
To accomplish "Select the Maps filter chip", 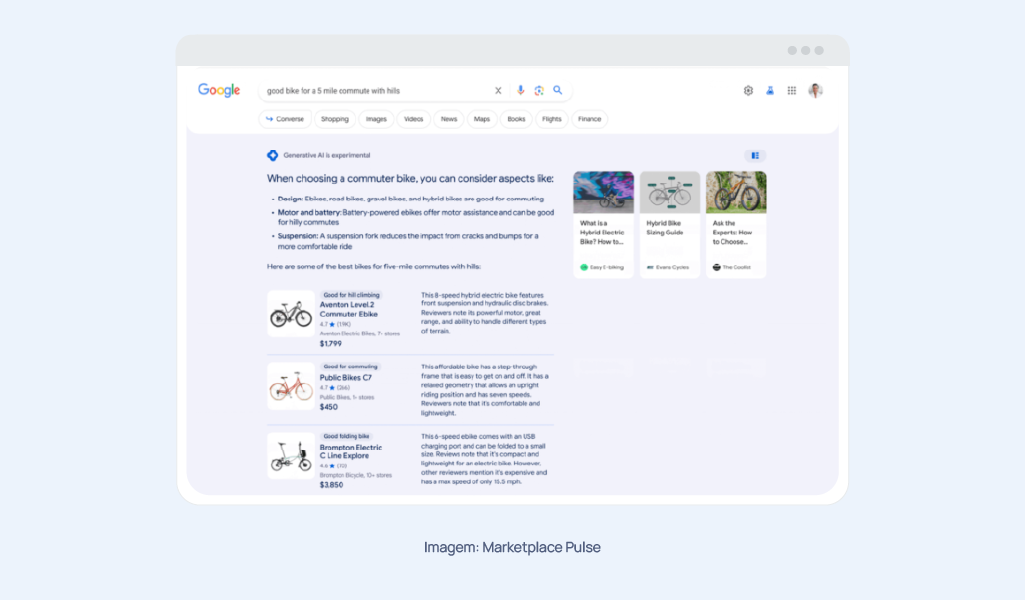I will [482, 119].
